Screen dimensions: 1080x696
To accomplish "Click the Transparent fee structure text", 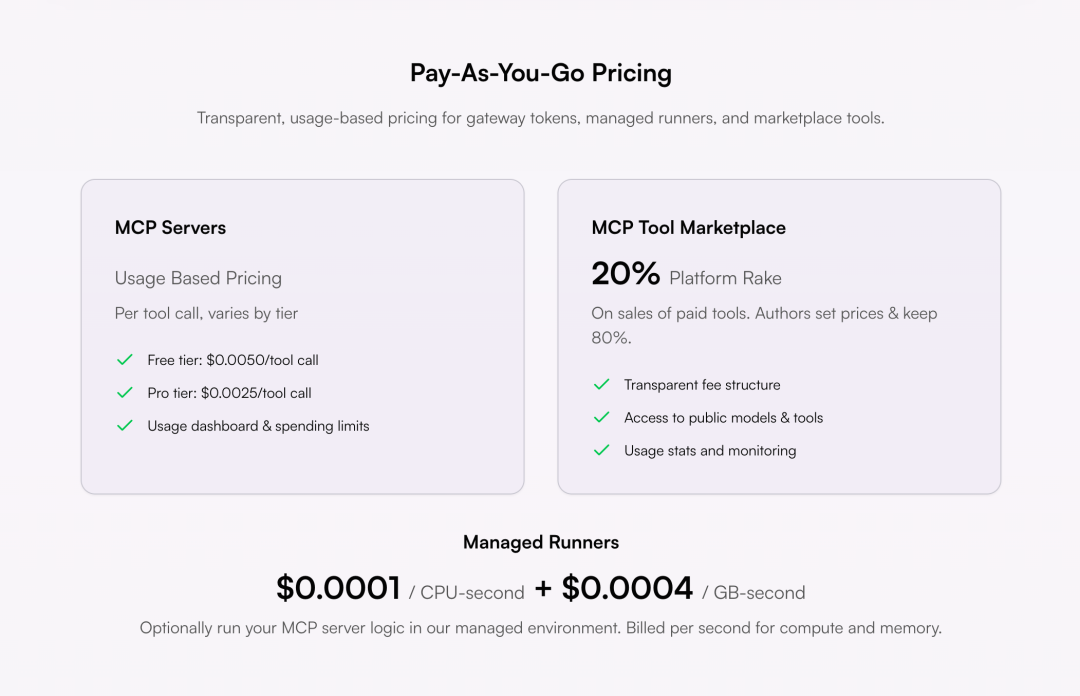I will coord(702,385).
